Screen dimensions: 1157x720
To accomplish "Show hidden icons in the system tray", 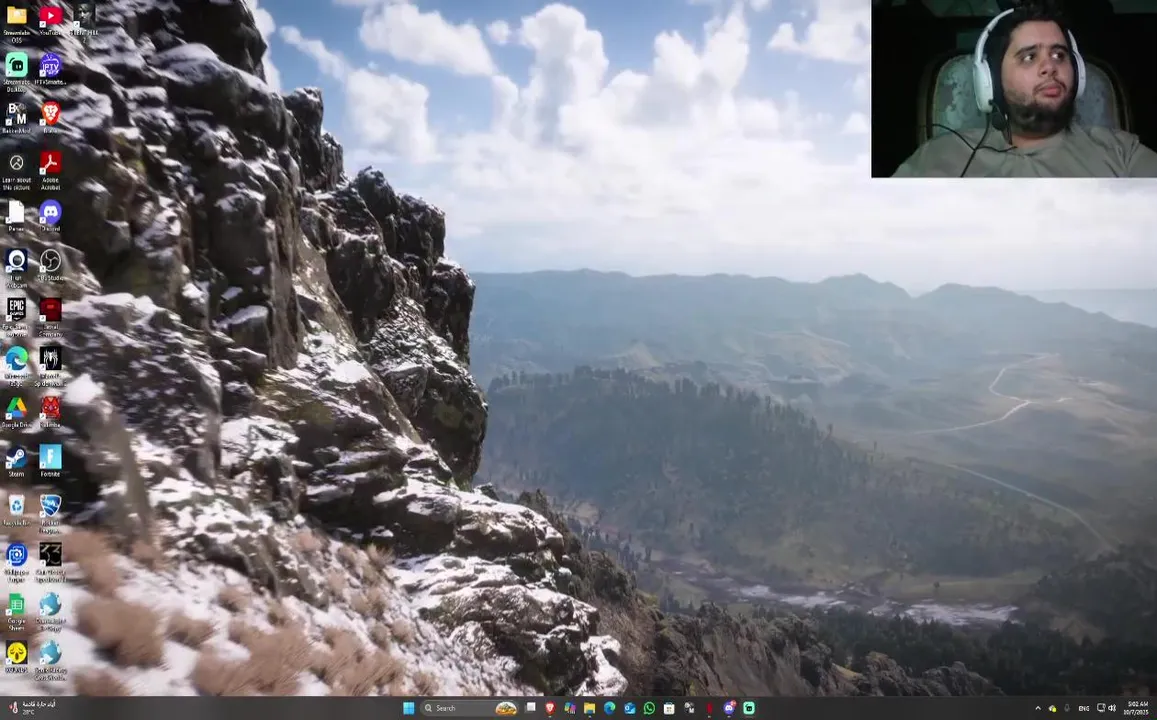I will [1038, 708].
